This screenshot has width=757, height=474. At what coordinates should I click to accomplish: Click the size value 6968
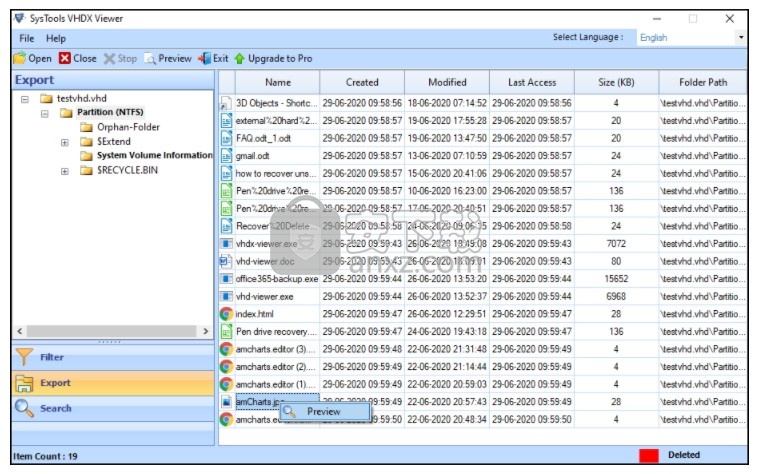click(617, 296)
